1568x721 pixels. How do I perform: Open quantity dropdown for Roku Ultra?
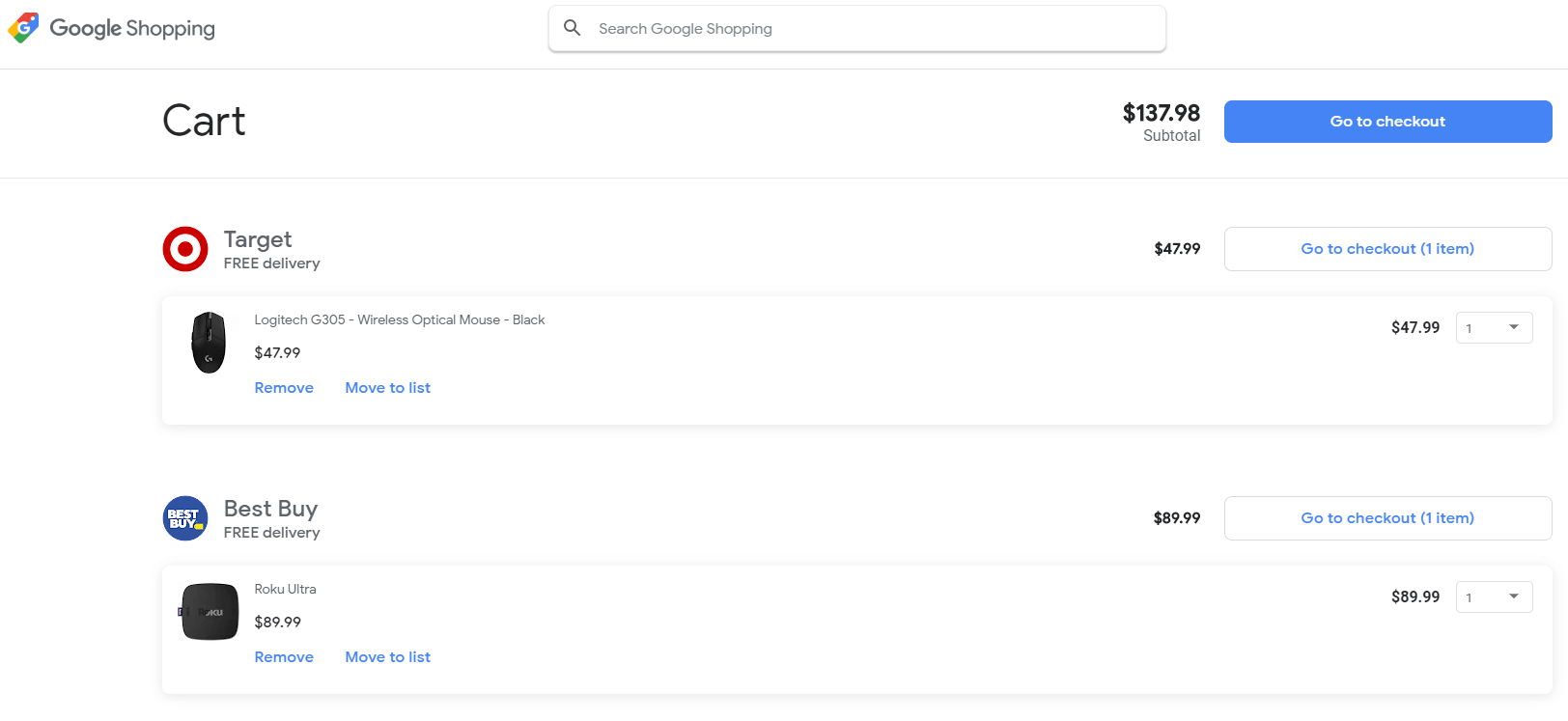[1494, 597]
